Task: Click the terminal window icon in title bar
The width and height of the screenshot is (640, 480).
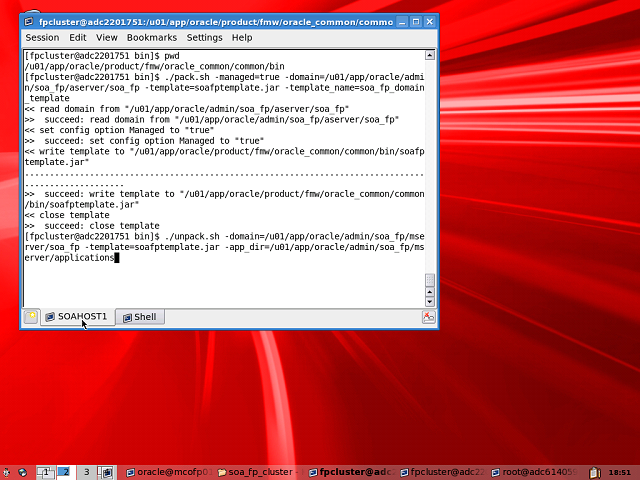Action: 29,22
